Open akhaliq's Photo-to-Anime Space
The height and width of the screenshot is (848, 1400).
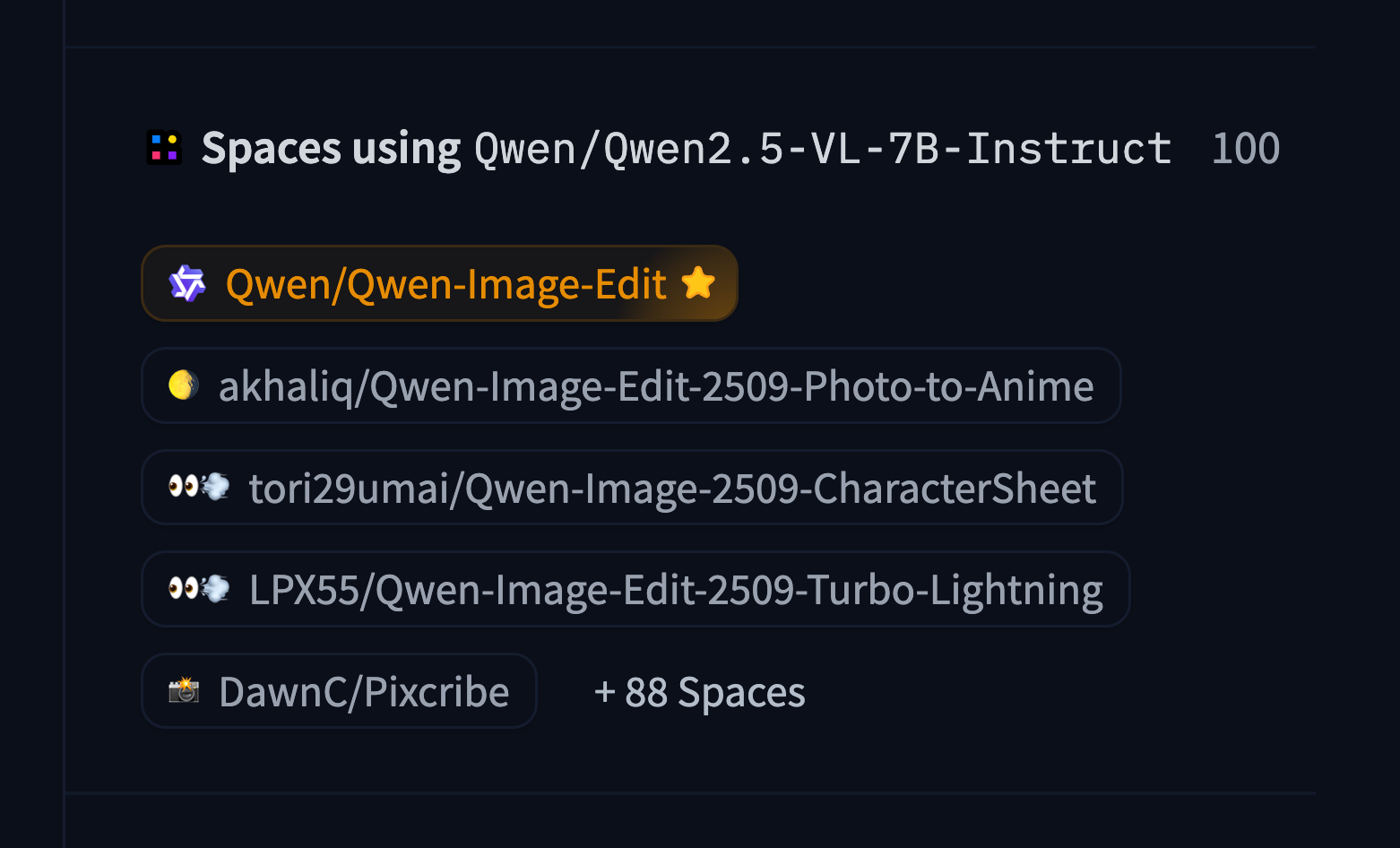[655, 386]
